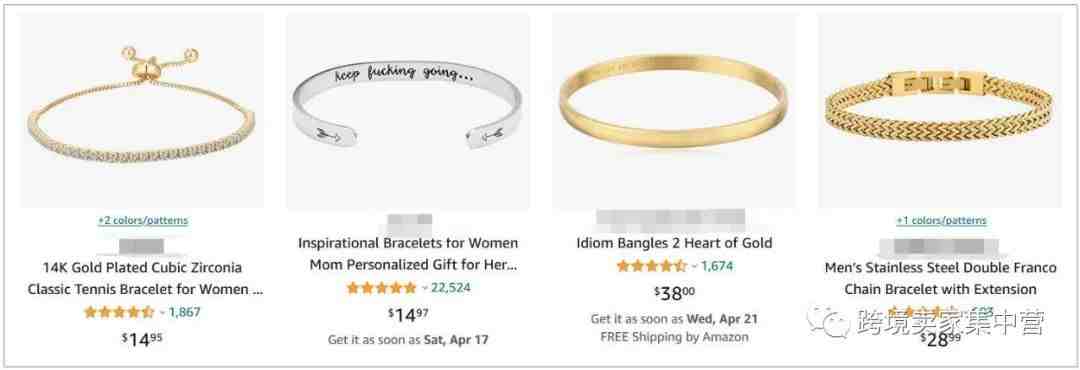
Task: Open 'Idiom Bangles 2 Heart of Gold' title
Action: tap(674, 243)
